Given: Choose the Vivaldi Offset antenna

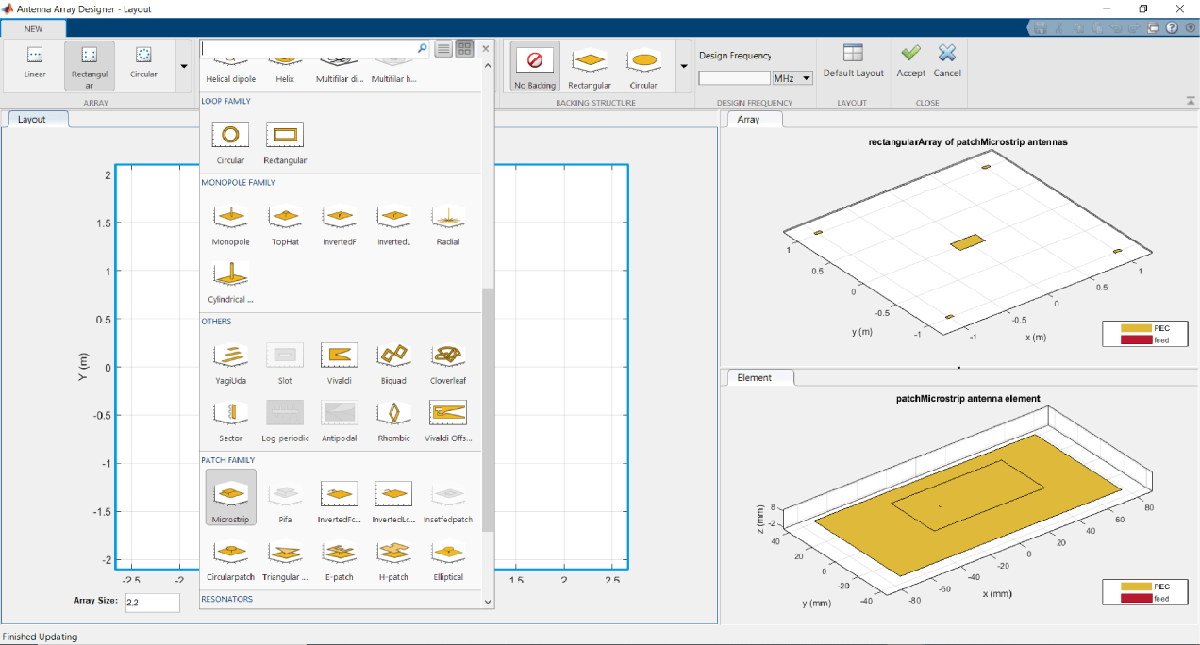Looking at the screenshot, I should point(447,419).
